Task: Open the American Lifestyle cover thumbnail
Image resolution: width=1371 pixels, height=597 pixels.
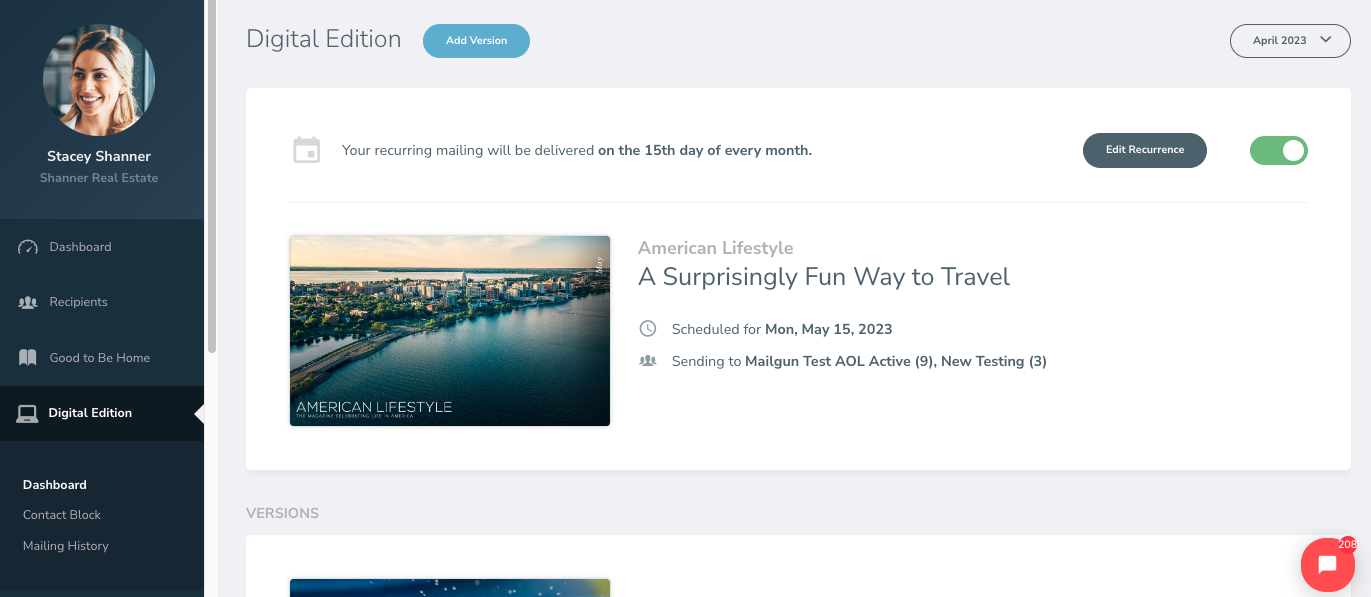Action: coord(450,331)
